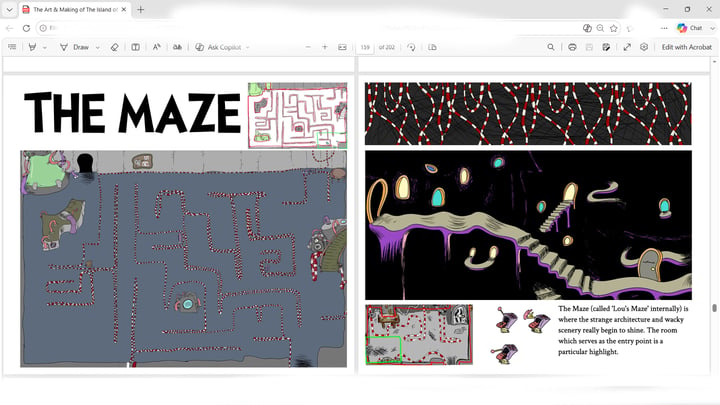Open the table of contents panel

coord(12,47)
